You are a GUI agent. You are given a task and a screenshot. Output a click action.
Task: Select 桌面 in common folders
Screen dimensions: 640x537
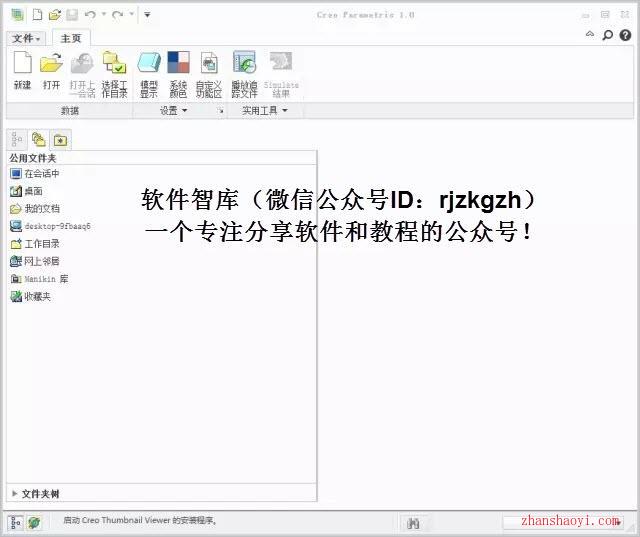26,191
